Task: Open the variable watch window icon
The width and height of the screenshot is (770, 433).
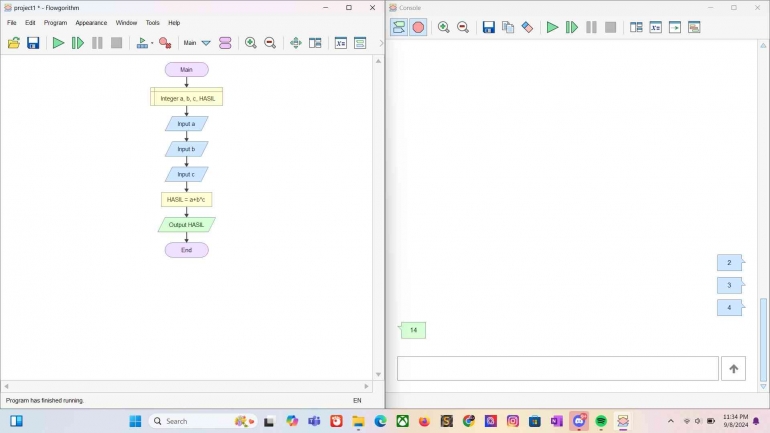Action: click(x=340, y=43)
